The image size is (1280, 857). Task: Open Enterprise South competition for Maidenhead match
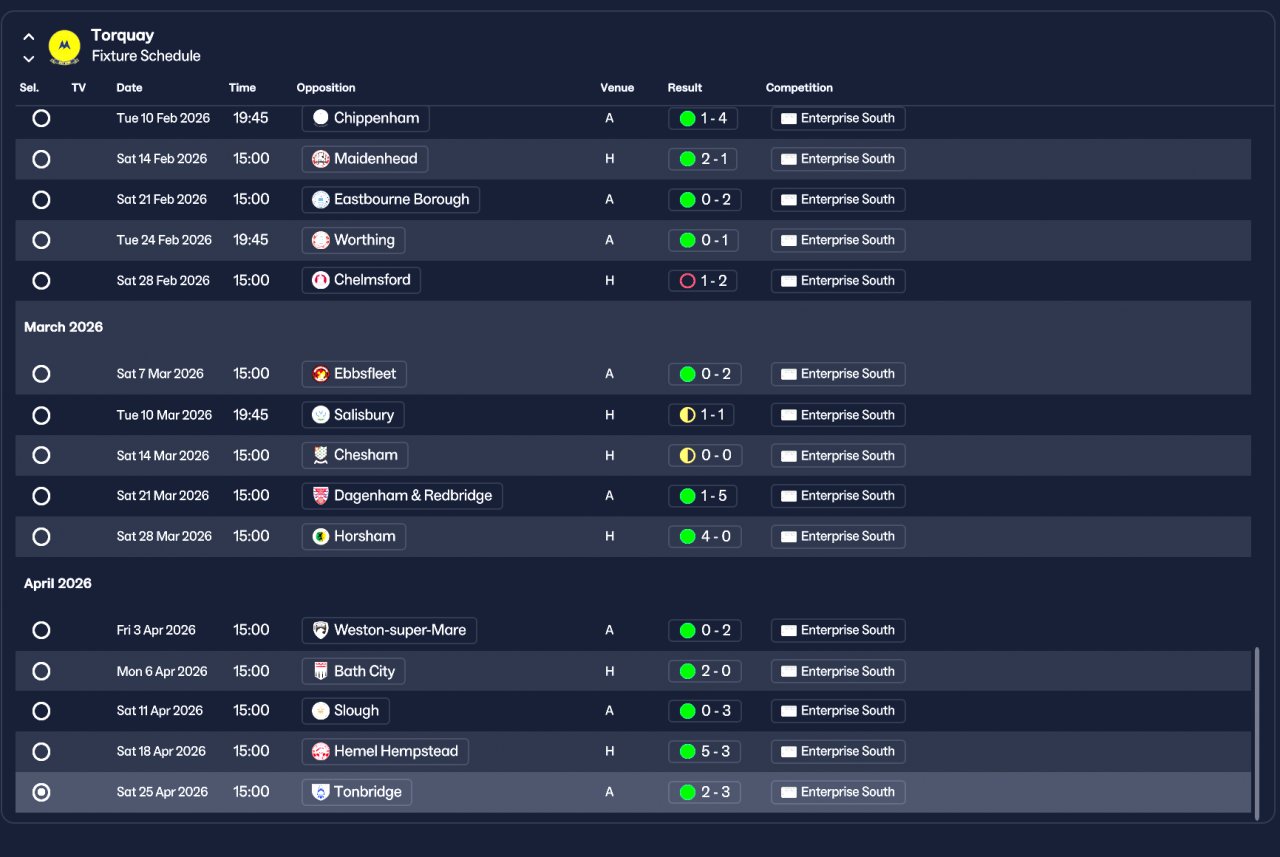click(838, 159)
